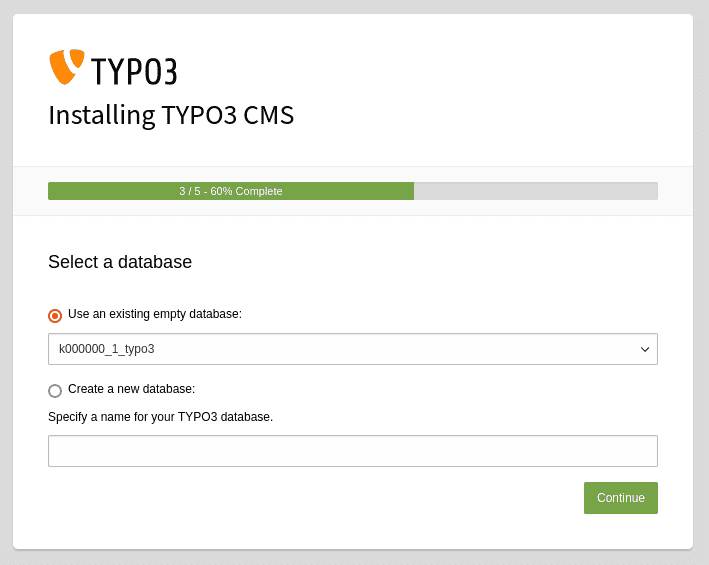This screenshot has height=565, width=709.
Task: Focus the new database name input field
Action: (x=353, y=451)
